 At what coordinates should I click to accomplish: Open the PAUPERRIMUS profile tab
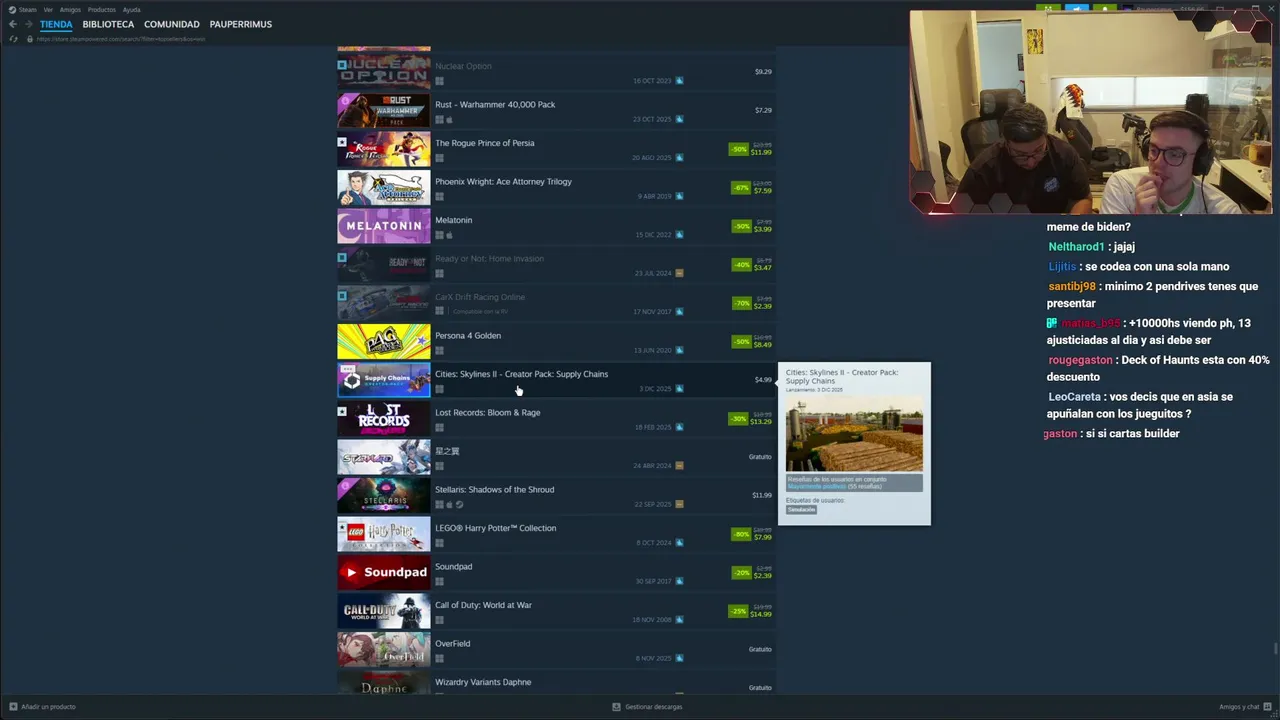241,24
